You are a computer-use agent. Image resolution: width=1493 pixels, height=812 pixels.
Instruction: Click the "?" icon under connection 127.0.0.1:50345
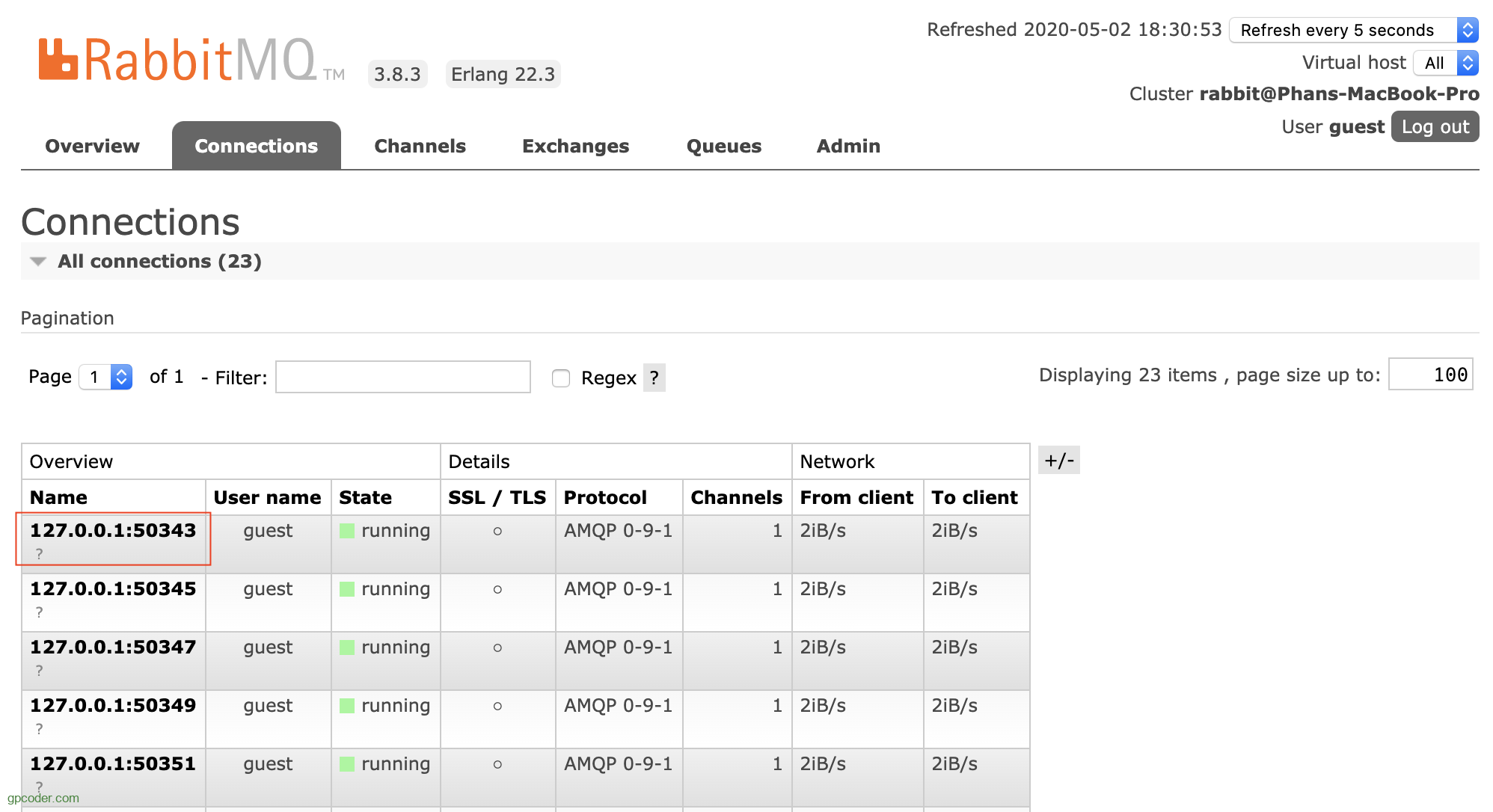coord(38,612)
